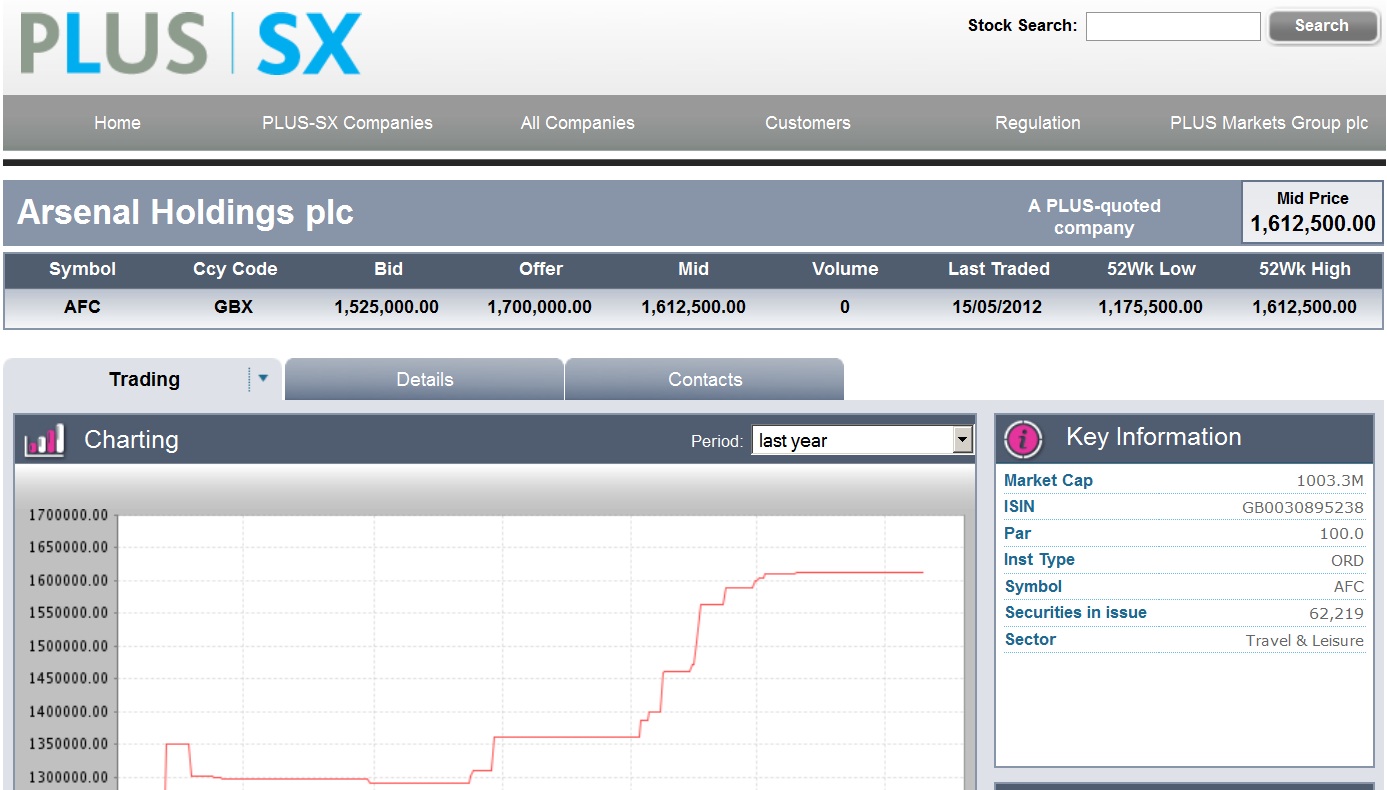
Task: Click the Charting bar chart icon
Action: click(45, 440)
